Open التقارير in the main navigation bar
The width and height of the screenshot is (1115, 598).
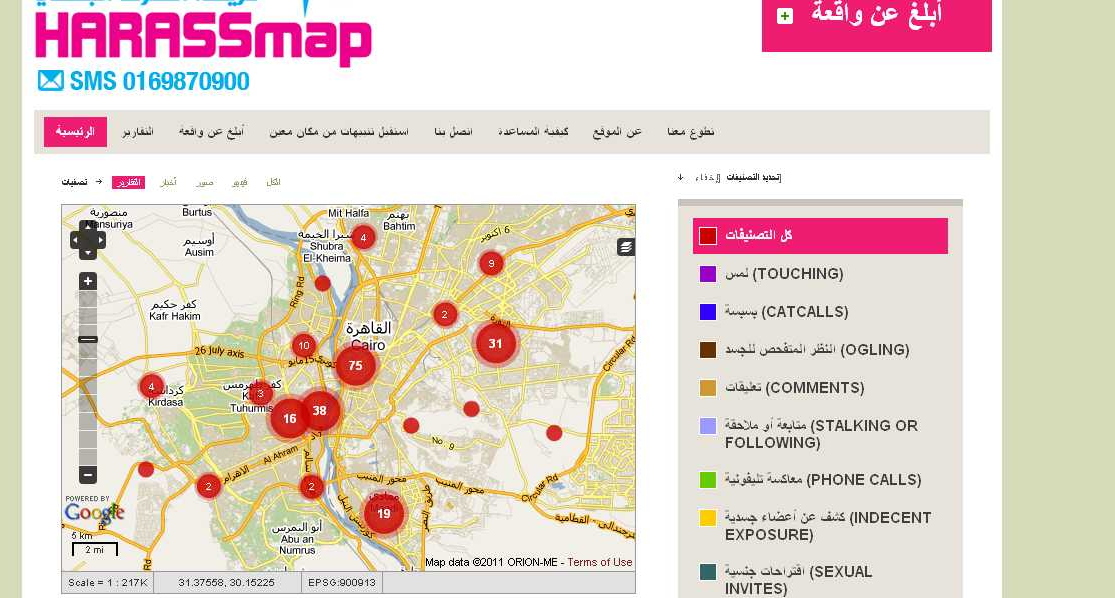tap(138, 132)
